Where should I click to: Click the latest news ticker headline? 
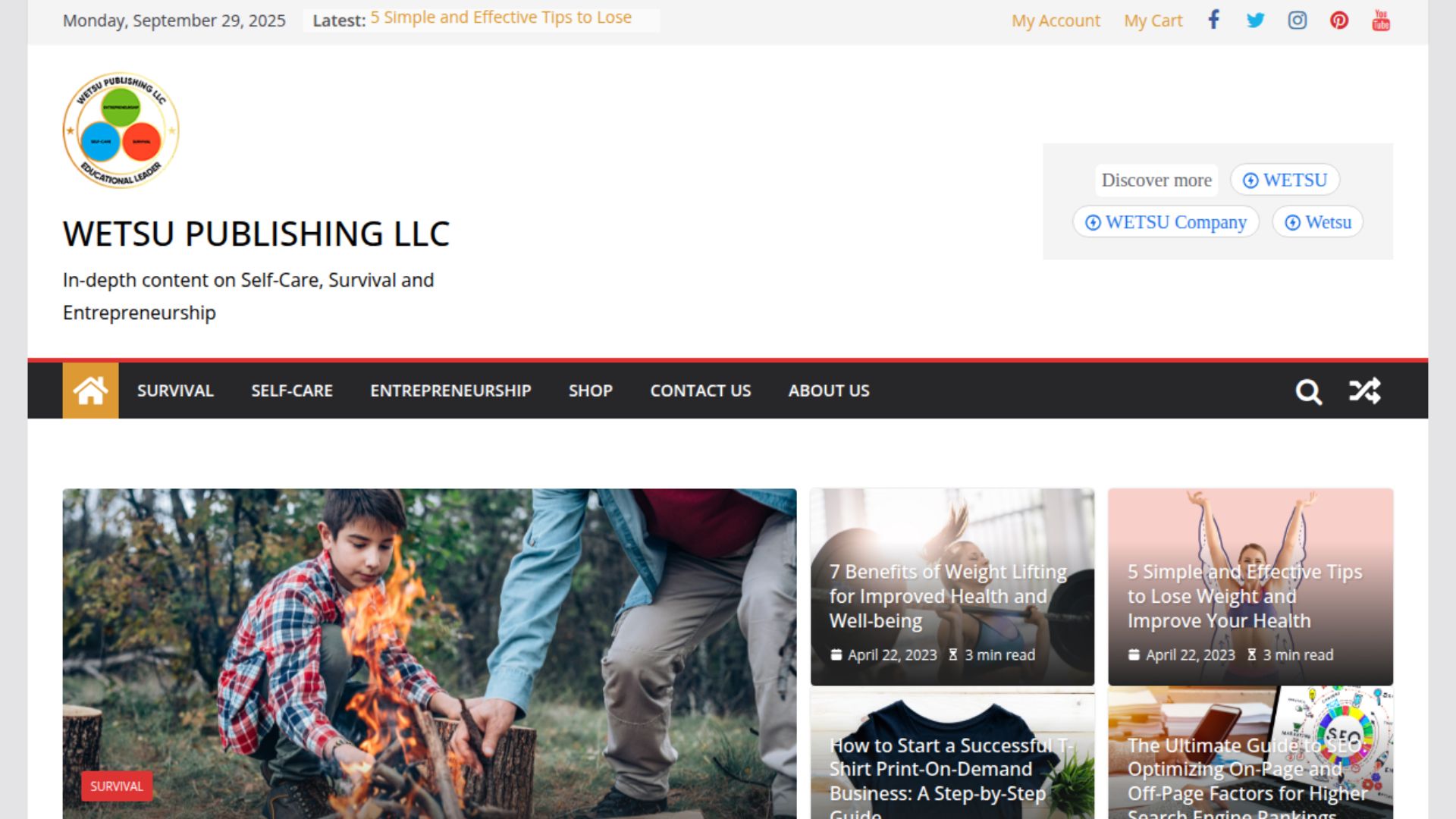(500, 17)
